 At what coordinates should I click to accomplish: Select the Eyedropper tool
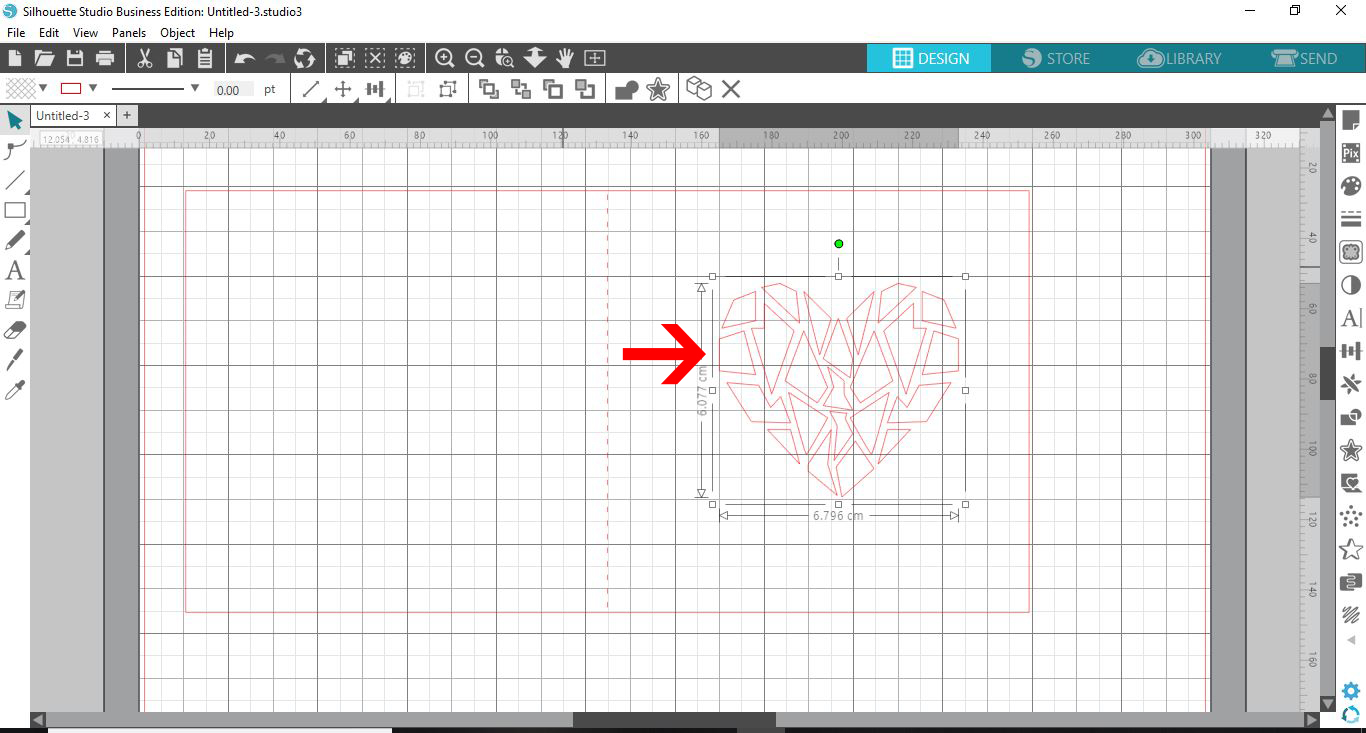[x=14, y=390]
